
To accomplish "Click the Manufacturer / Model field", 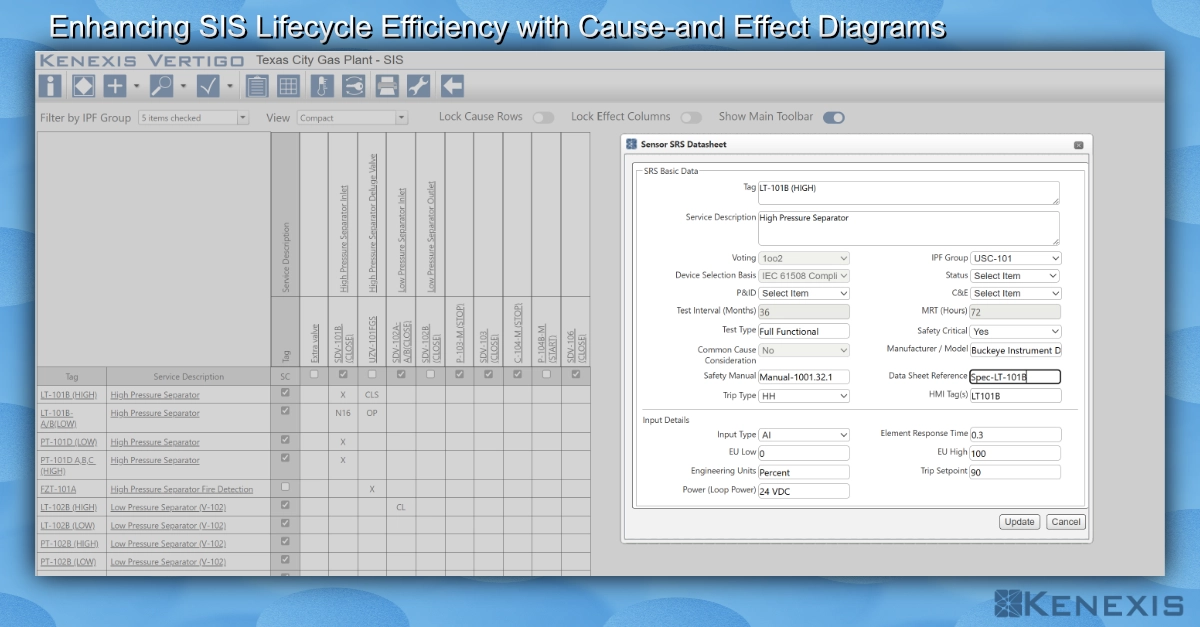I will 1016,351.
